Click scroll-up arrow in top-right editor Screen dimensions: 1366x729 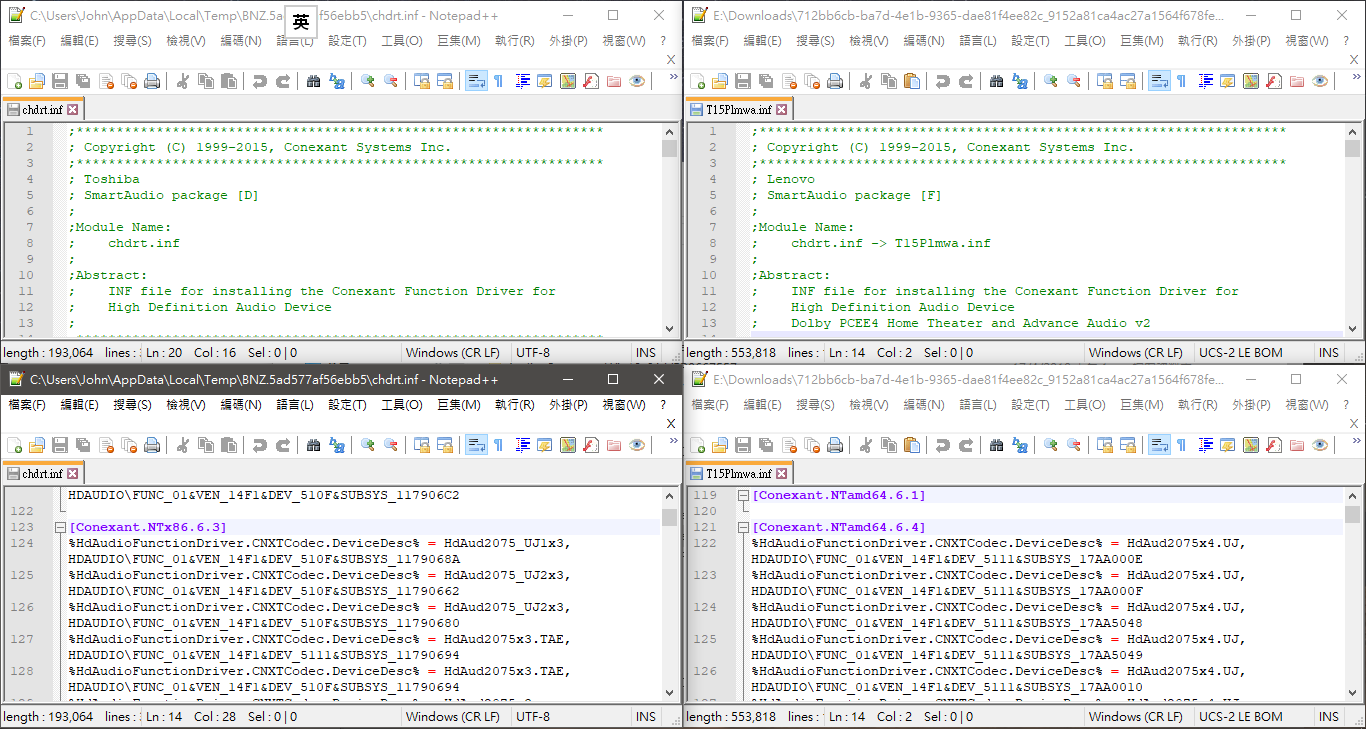(x=1352, y=131)
